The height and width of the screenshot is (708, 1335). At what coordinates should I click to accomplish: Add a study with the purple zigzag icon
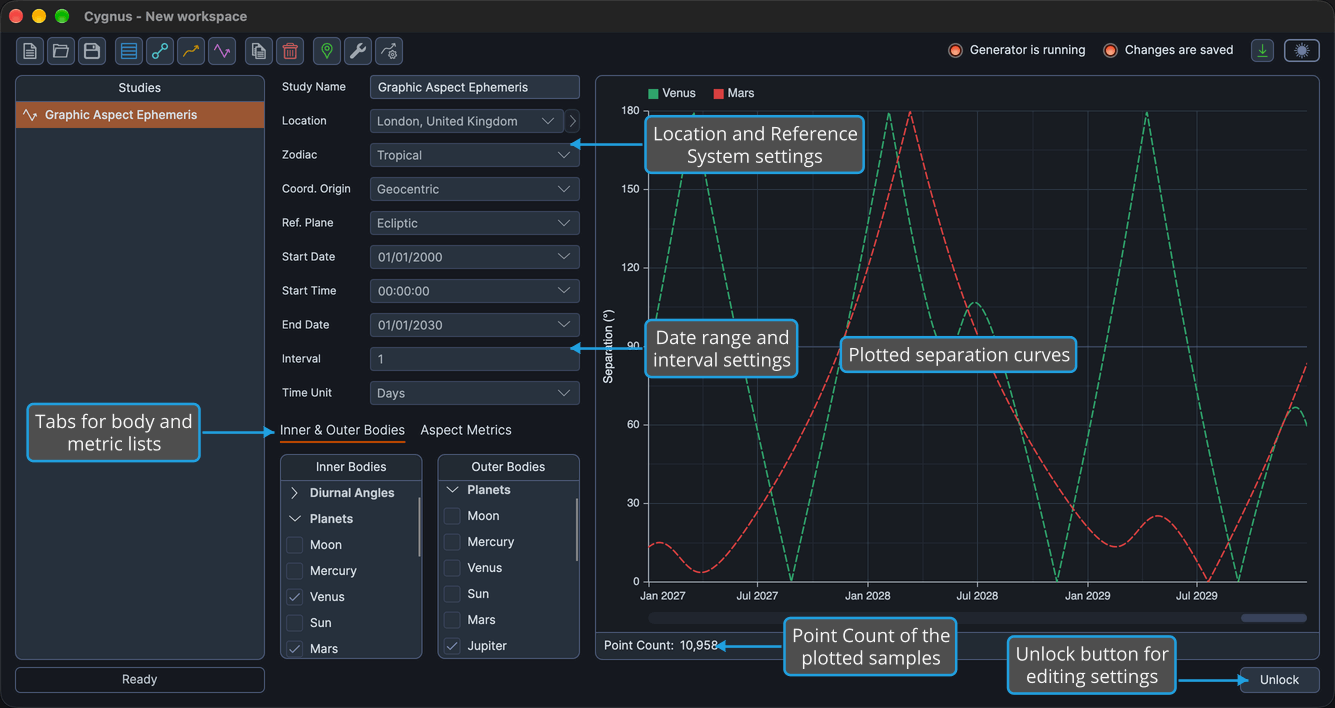(x=222, y=51)
